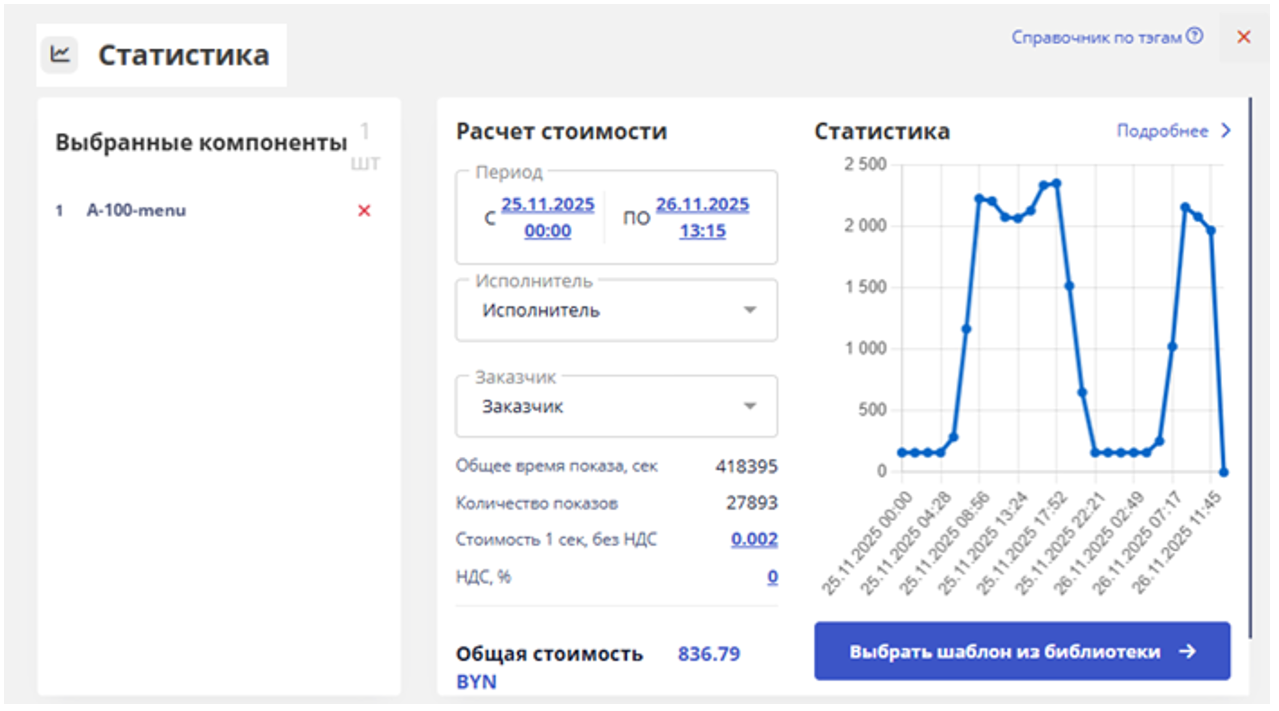This screenshot has width=1279, height=711.
Task: Open Подробнее detailed statistics link
Action: pyautogui.click(x=1162, y=131)
